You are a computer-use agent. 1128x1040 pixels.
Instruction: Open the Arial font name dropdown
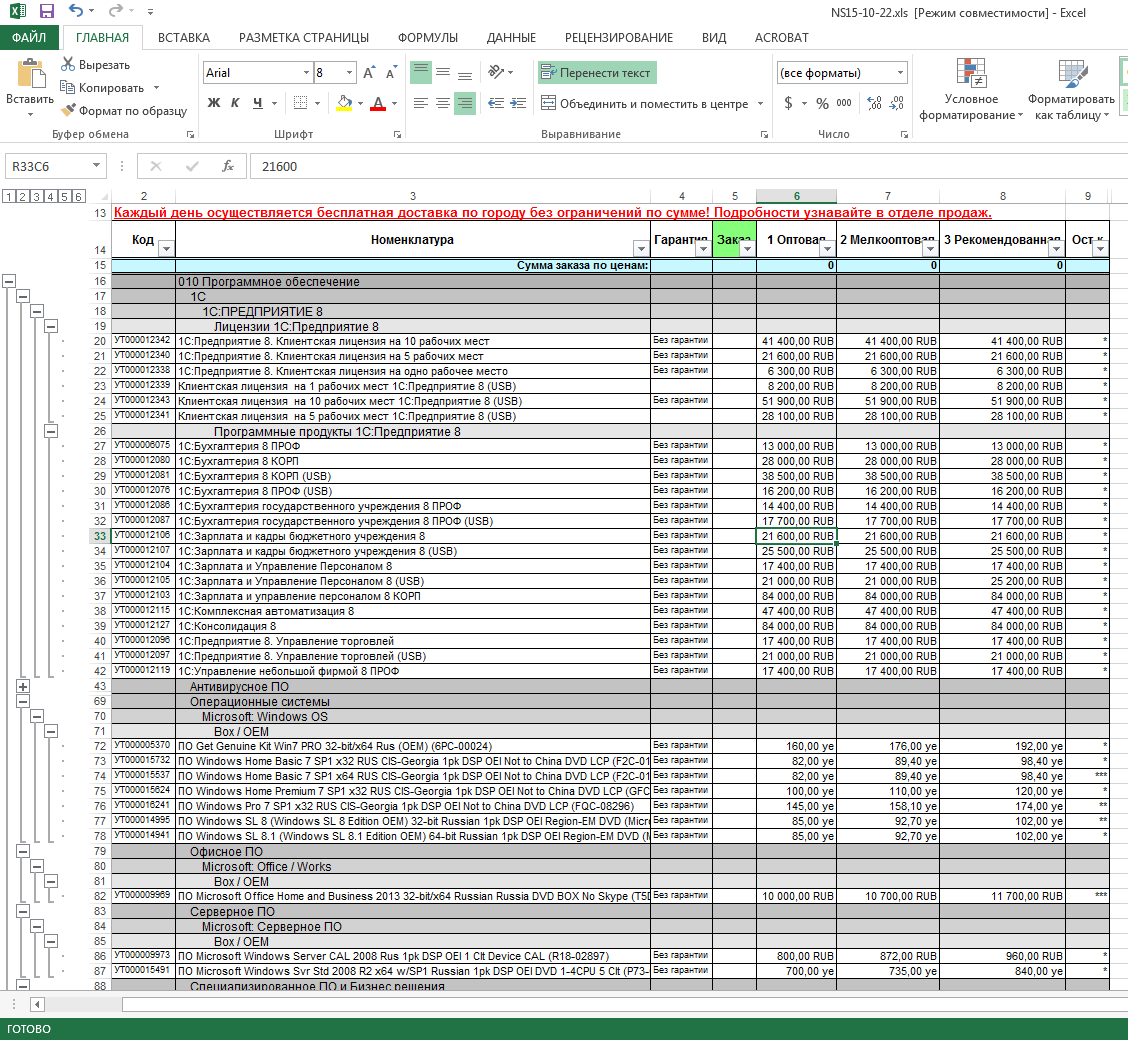(x=306, y=73)
